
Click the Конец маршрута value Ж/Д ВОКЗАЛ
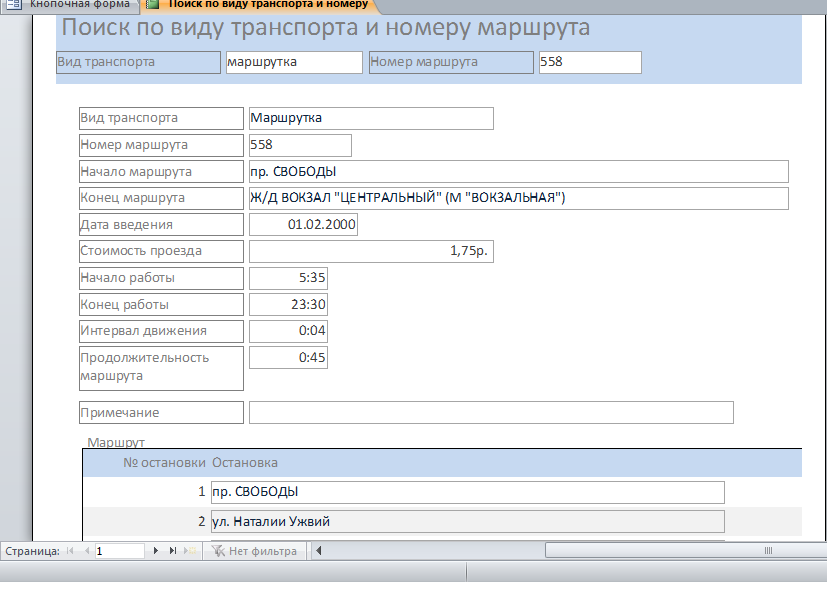point(519,198)
